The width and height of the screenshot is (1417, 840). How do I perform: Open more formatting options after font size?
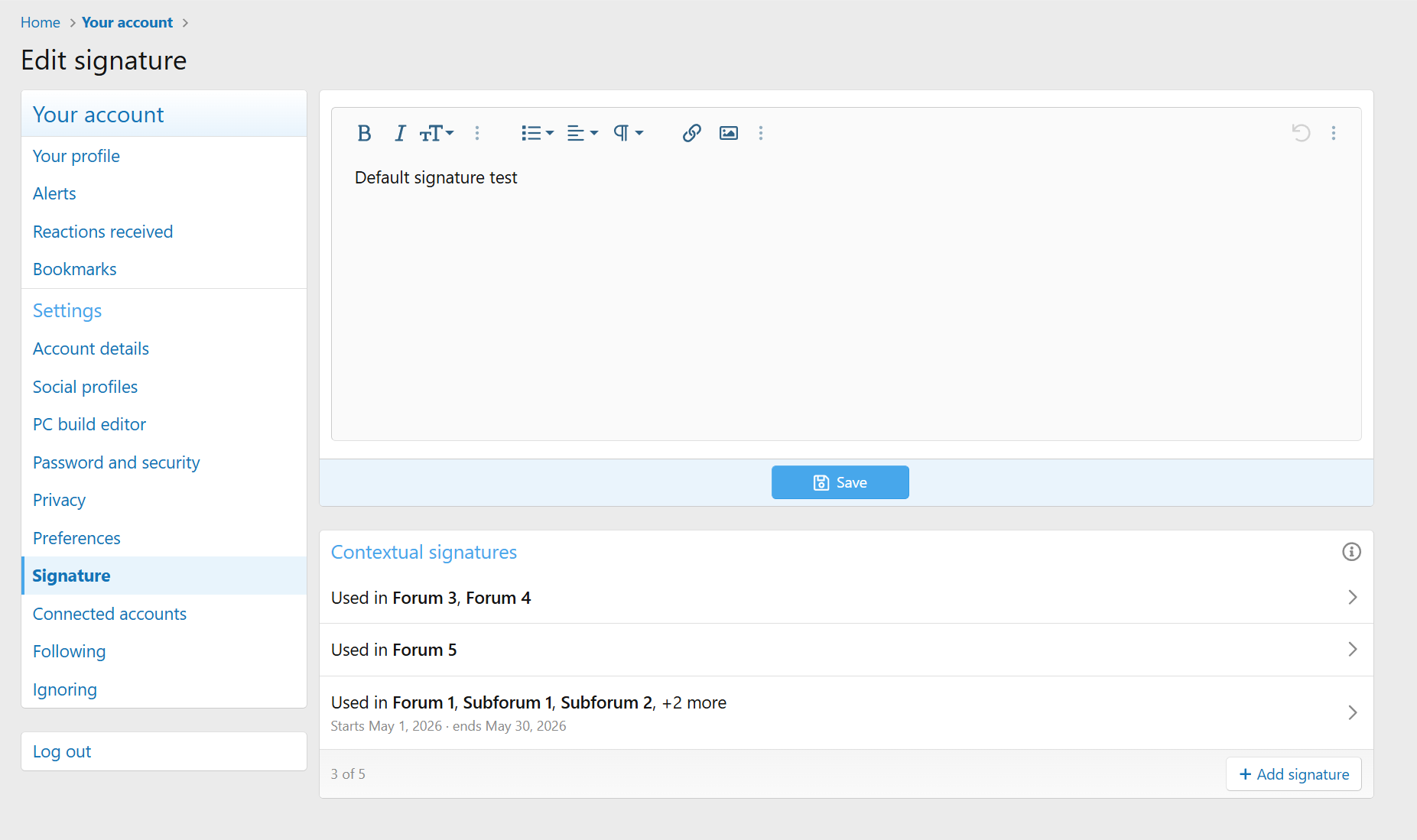[477, 133]
